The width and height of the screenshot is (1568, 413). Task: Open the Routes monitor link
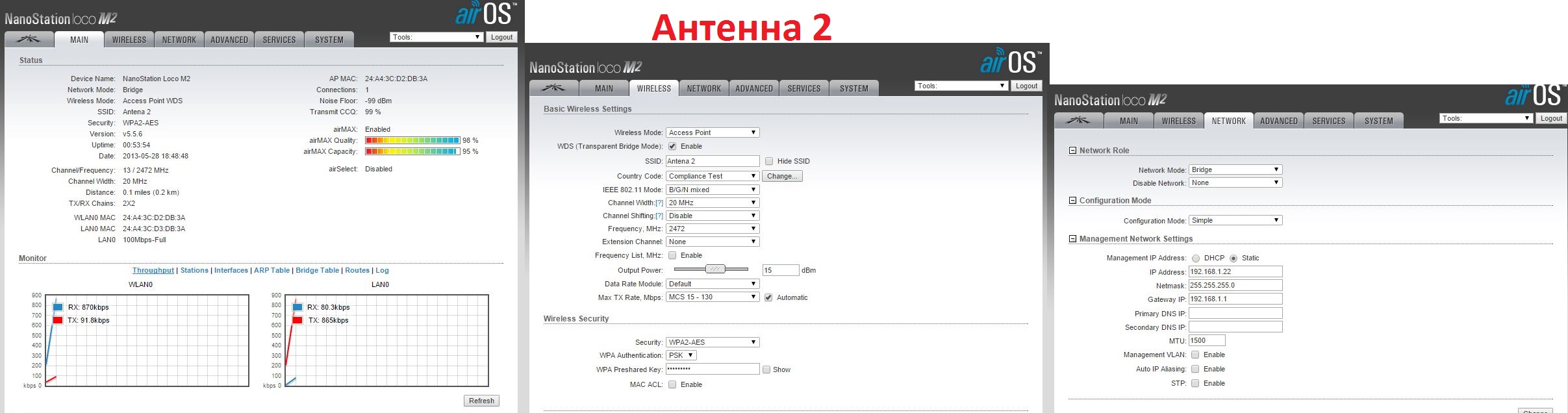click(357, 270)
